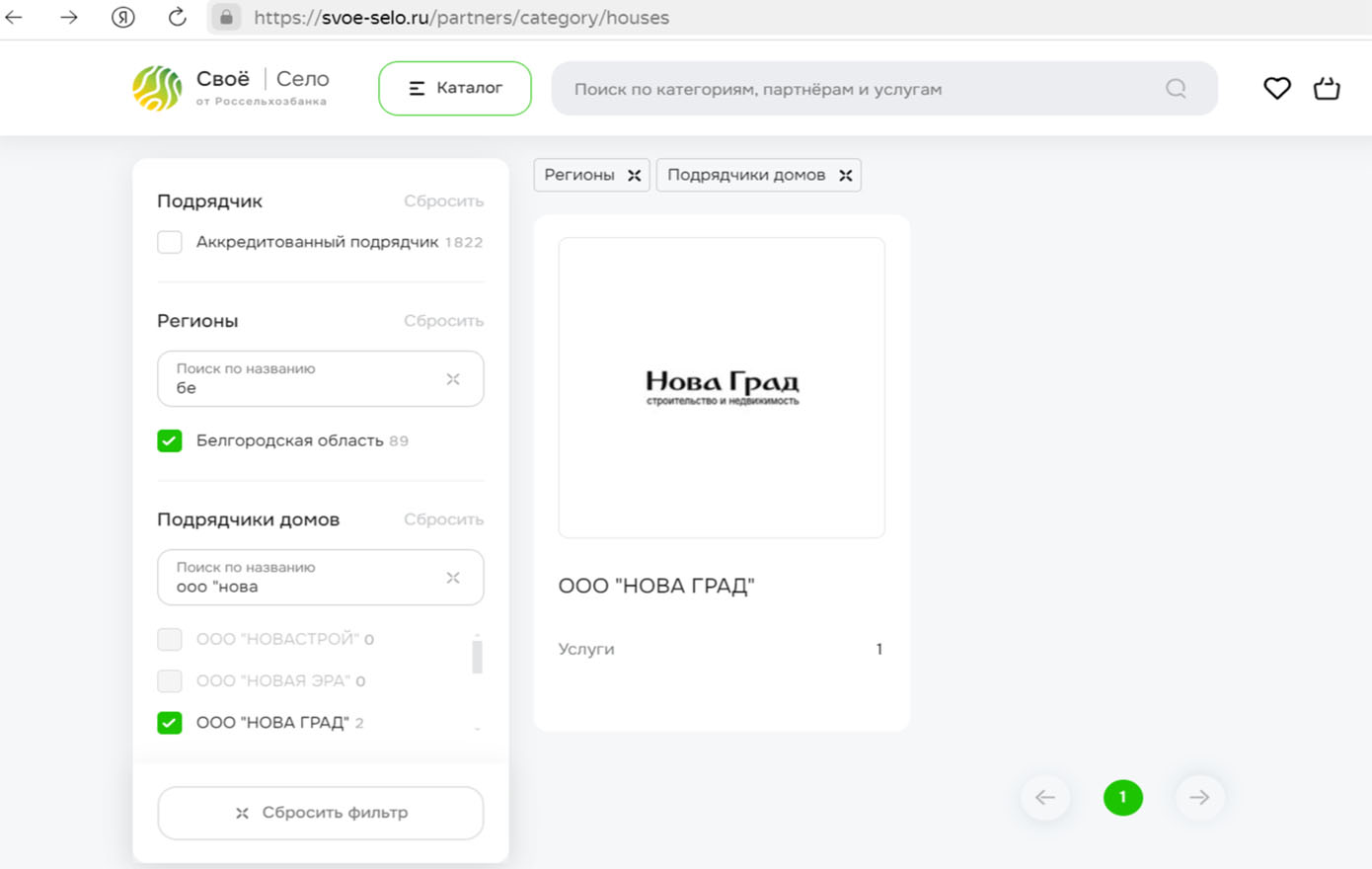Open Yandex home button in toolbar
Viewport: 1372px width, 869px height.
(122, 17)
